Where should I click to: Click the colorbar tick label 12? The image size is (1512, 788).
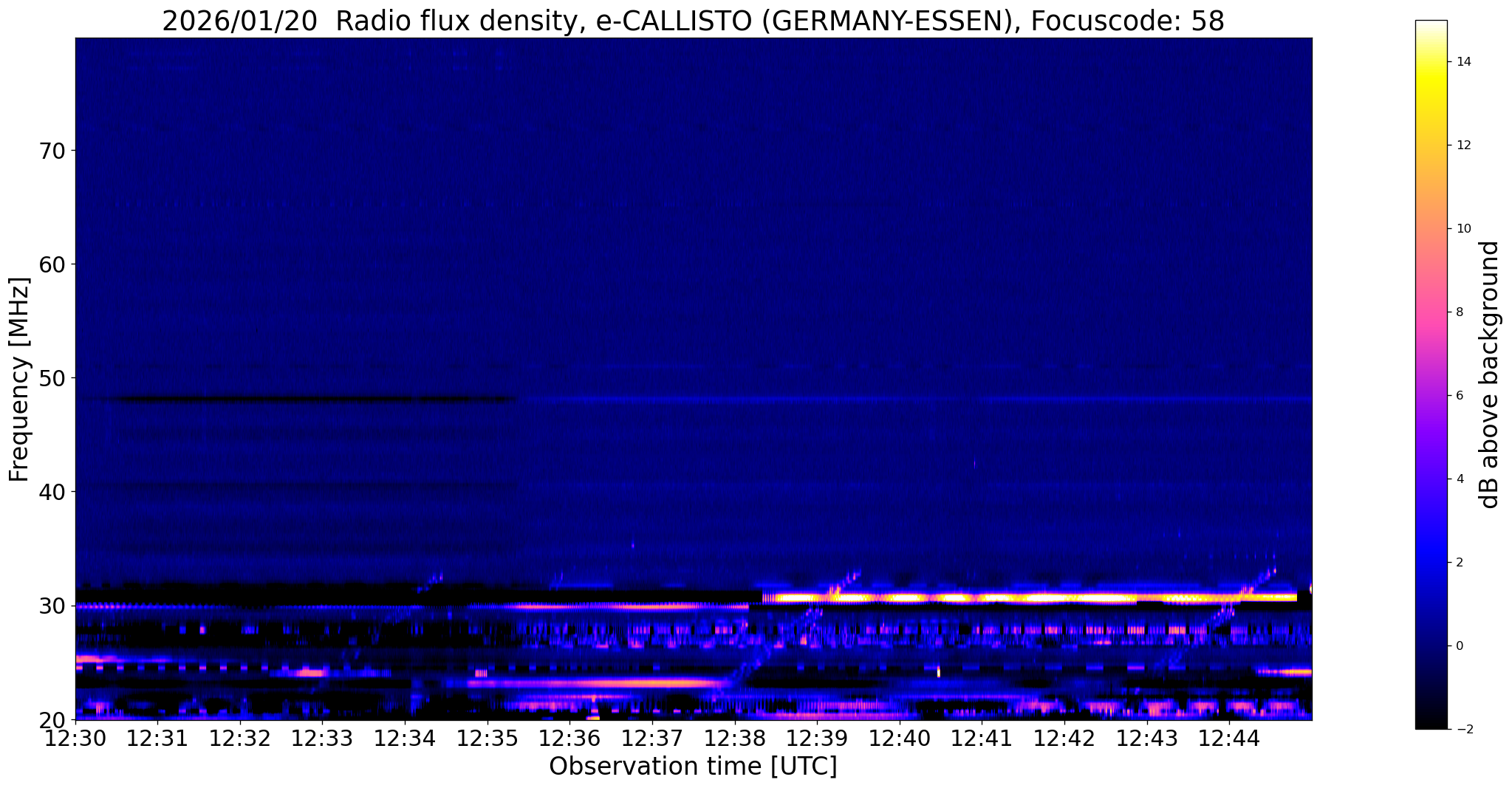(1463, 145)
